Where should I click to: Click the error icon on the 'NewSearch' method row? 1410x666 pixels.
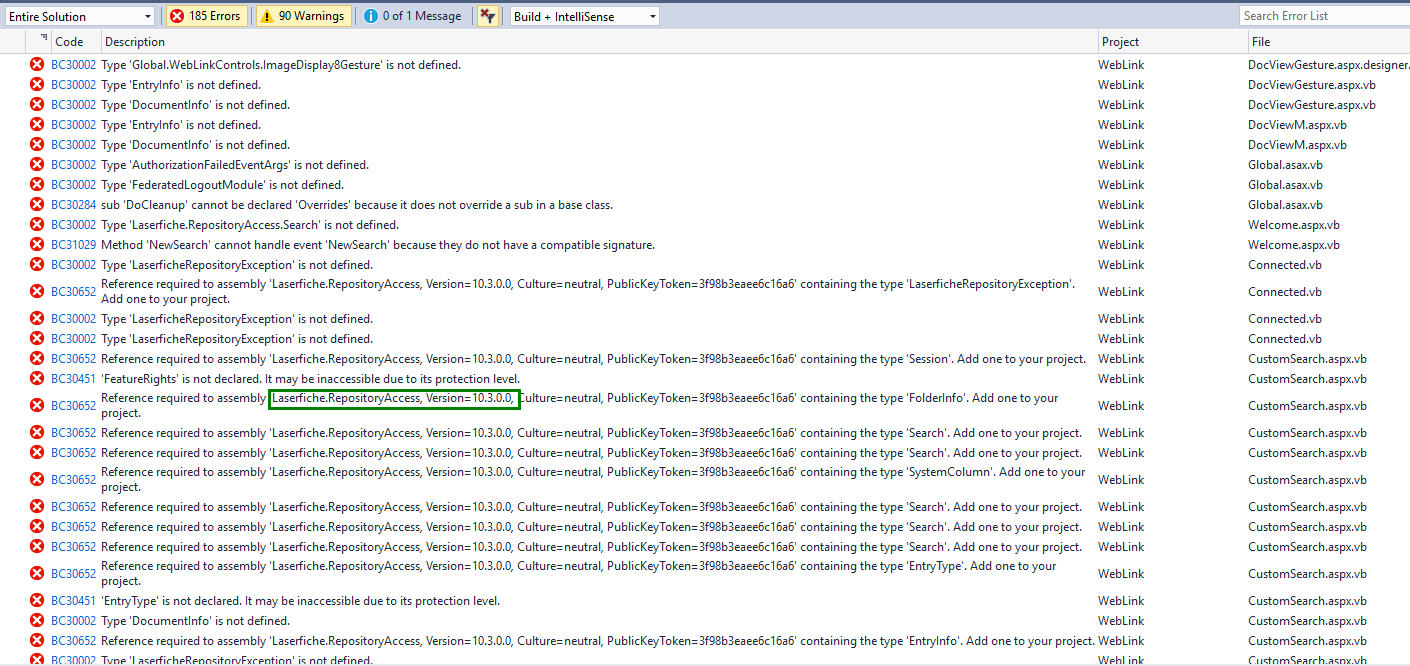(x=37, y=245)
